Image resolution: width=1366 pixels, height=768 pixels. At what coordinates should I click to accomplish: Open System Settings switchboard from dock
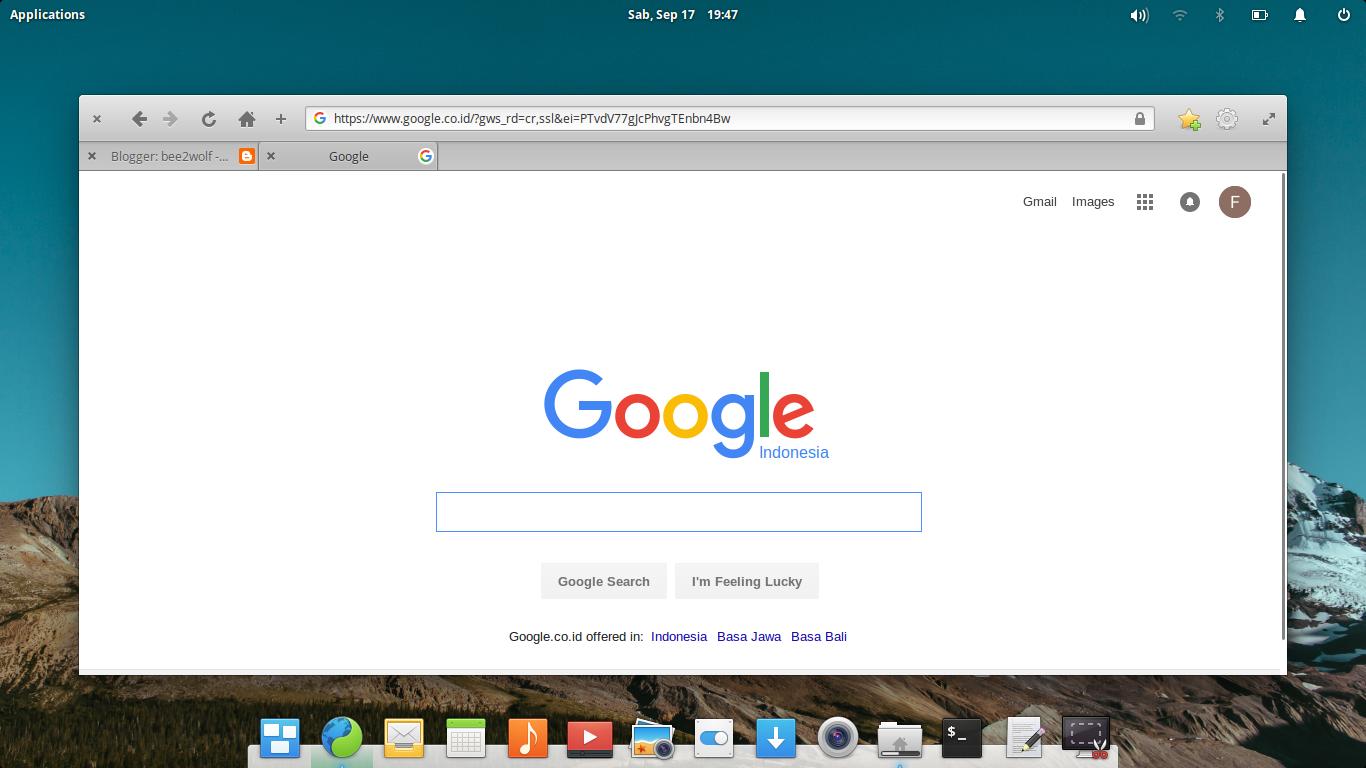click(714, 739)
